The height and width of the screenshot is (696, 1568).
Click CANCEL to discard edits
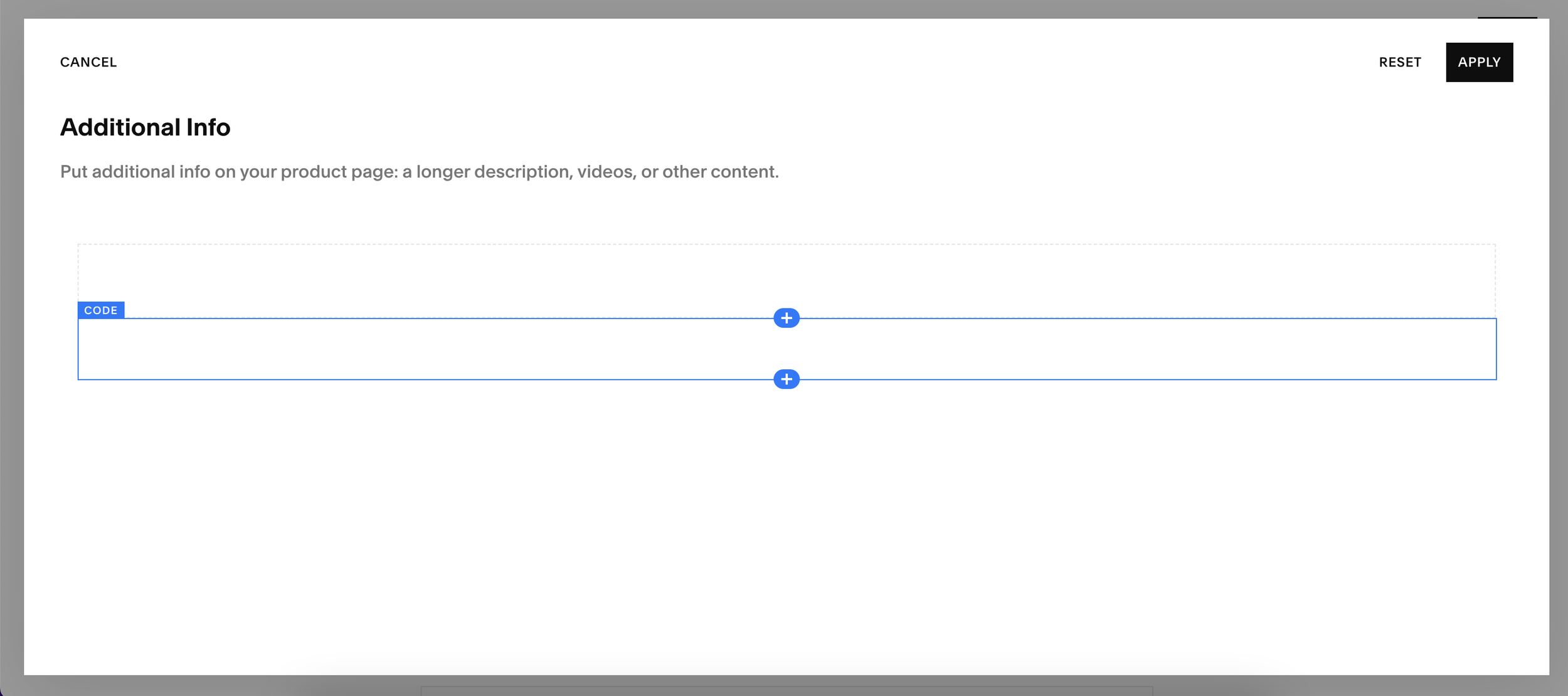(x=88, y=62)
